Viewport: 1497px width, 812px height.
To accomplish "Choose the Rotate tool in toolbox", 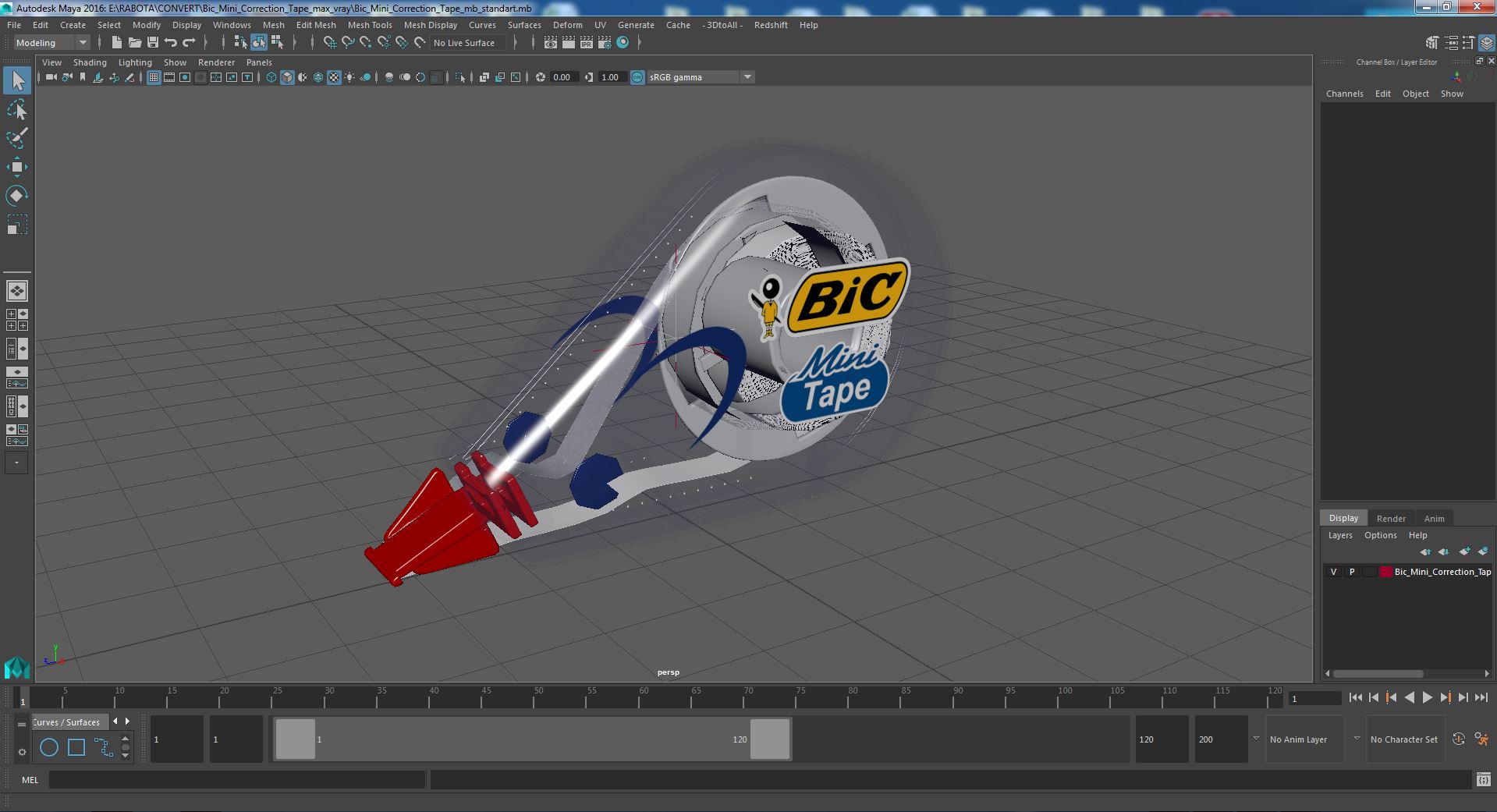I will pos(16,195).
